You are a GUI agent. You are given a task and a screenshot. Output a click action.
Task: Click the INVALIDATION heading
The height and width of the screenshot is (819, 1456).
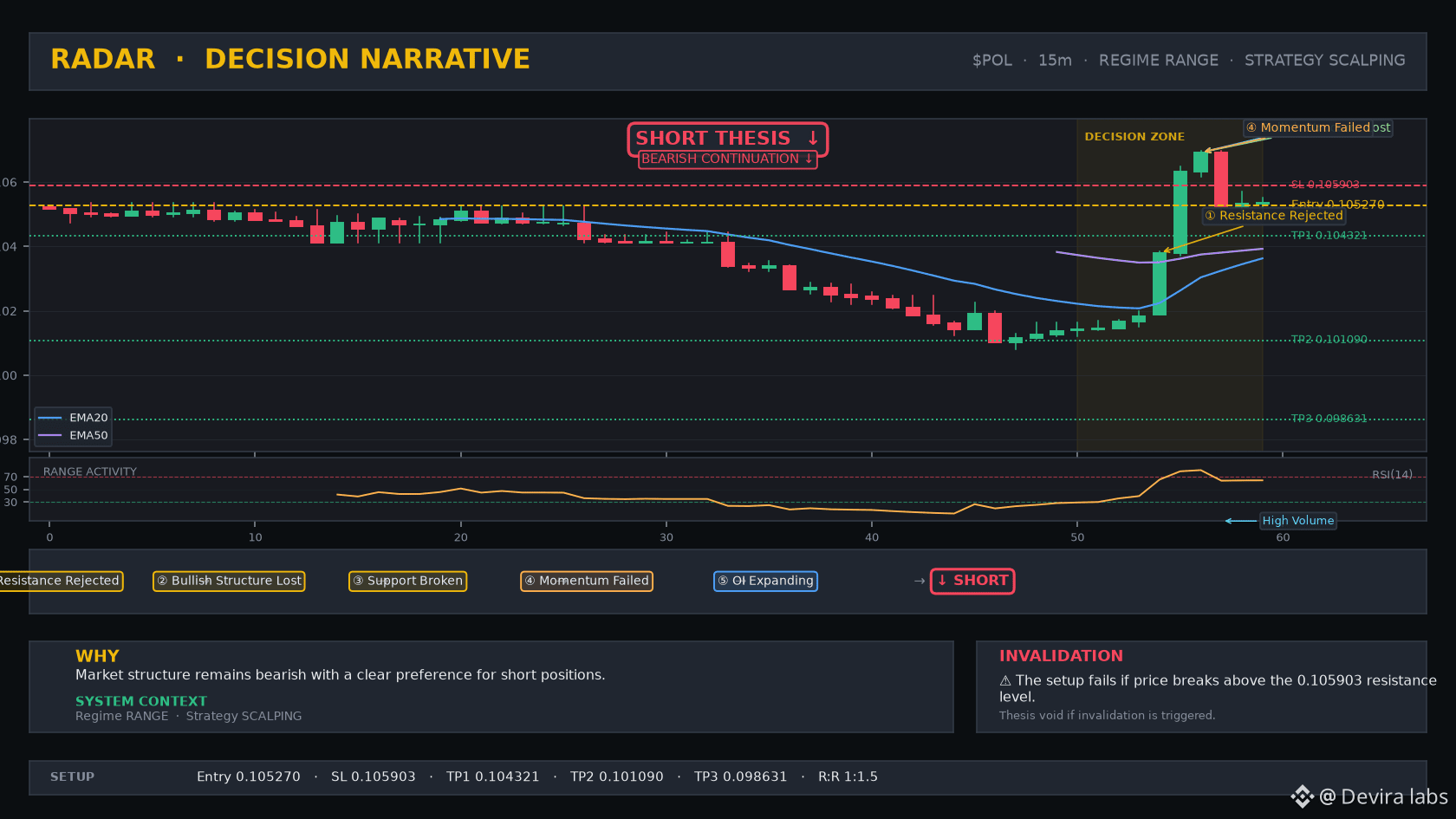coord(1061,656)
